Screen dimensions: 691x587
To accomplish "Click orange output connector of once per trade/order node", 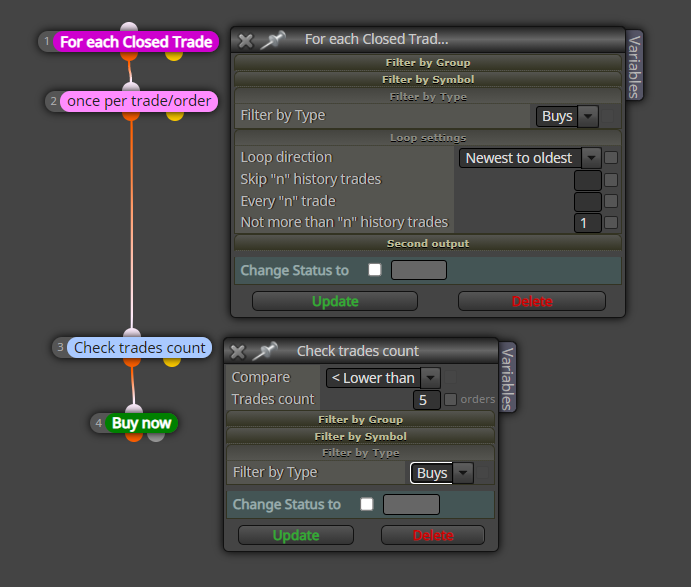I will 131,116.
